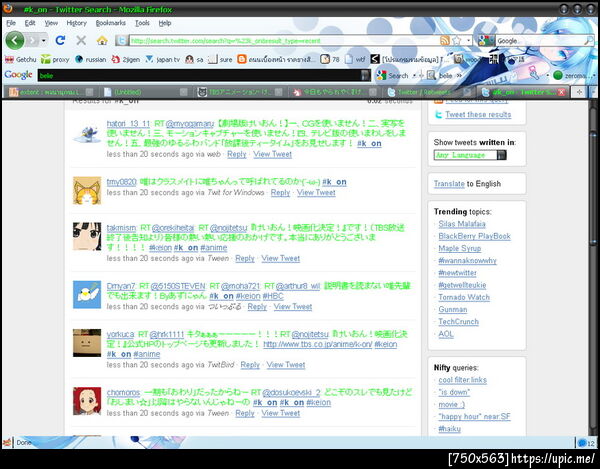Switch to the Twitter / Retweets tab
The height and width of the screenshot is (469, 600).
[x=428, y=92]
